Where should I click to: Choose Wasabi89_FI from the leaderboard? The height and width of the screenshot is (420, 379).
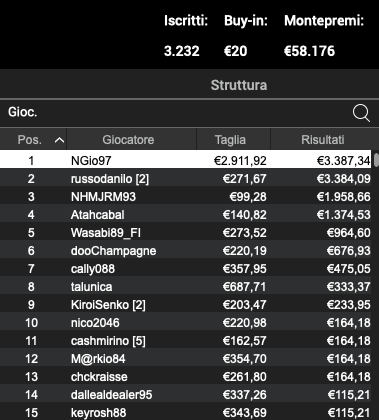(186, 233)
